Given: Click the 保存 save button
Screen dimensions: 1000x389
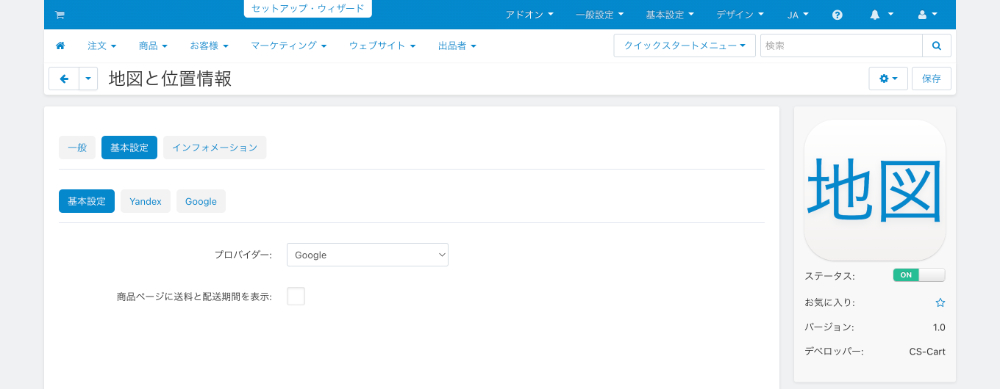Looking at the screenshot, I should (931, 79).
